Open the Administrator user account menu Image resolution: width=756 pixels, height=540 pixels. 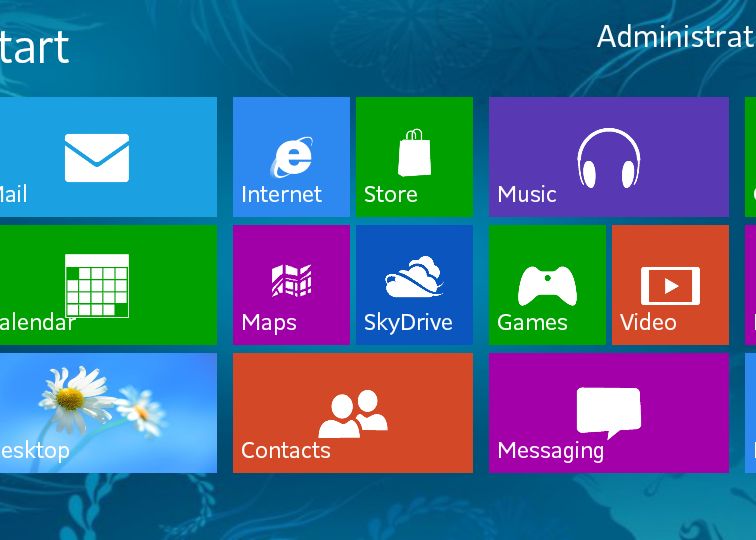(x=675, y=37)
